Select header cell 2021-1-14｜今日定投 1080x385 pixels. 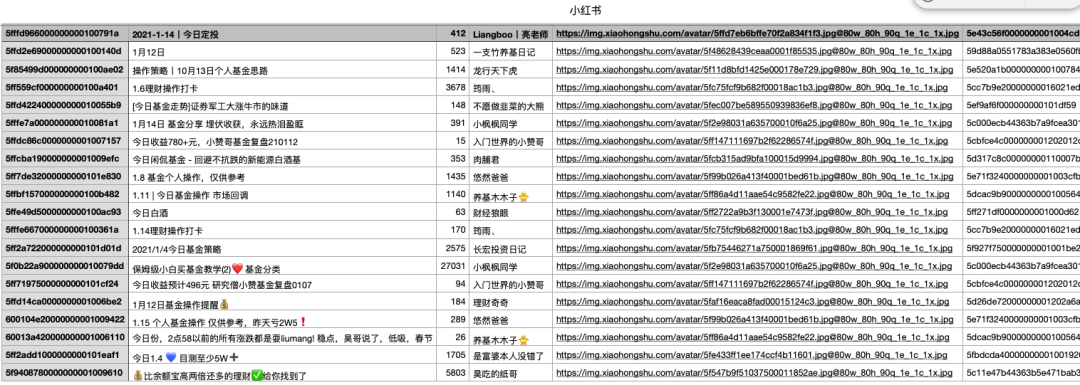(x=282, y=34)
